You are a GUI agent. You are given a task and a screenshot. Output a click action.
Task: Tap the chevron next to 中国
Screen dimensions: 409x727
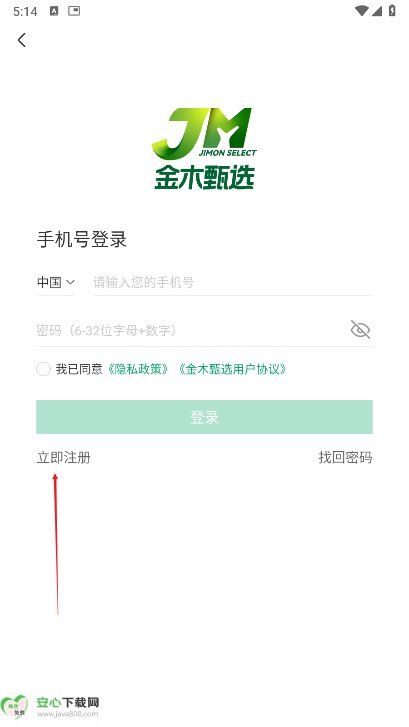[x=70, y=282]
